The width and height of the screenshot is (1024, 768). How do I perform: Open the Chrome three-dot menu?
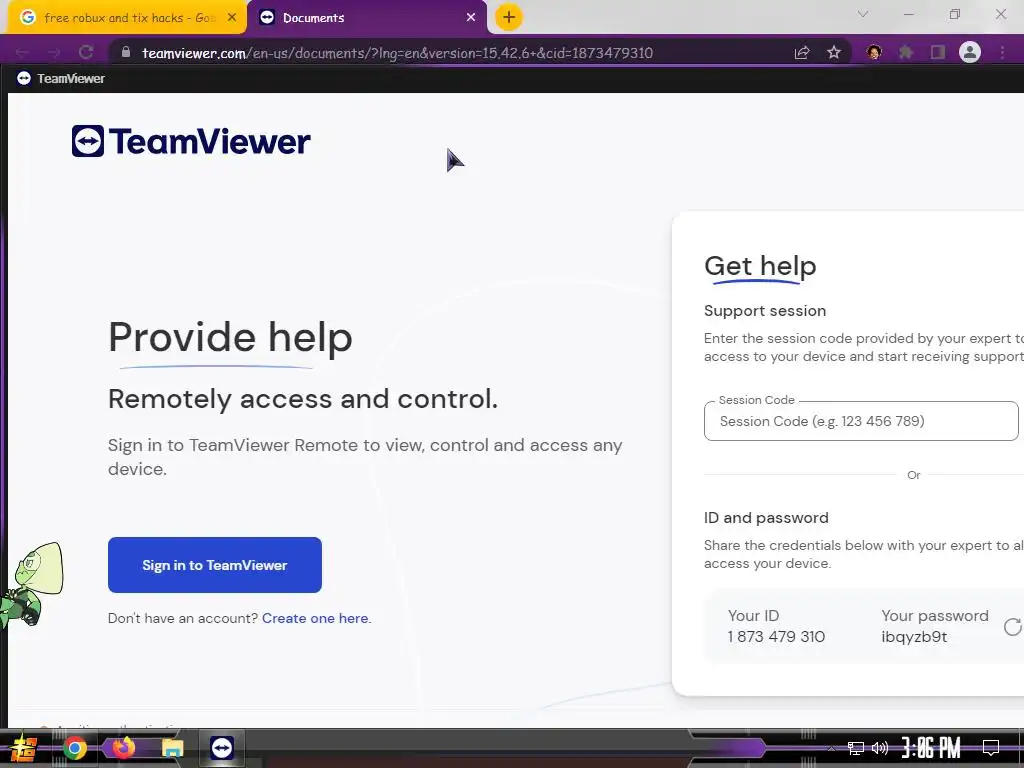click(1002, 52)
